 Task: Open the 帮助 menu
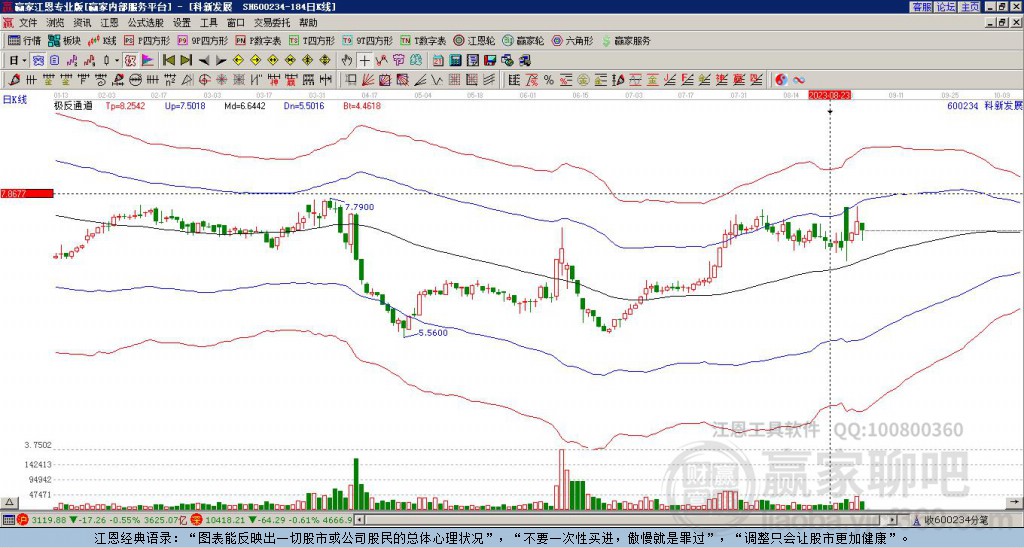(308, 23)
